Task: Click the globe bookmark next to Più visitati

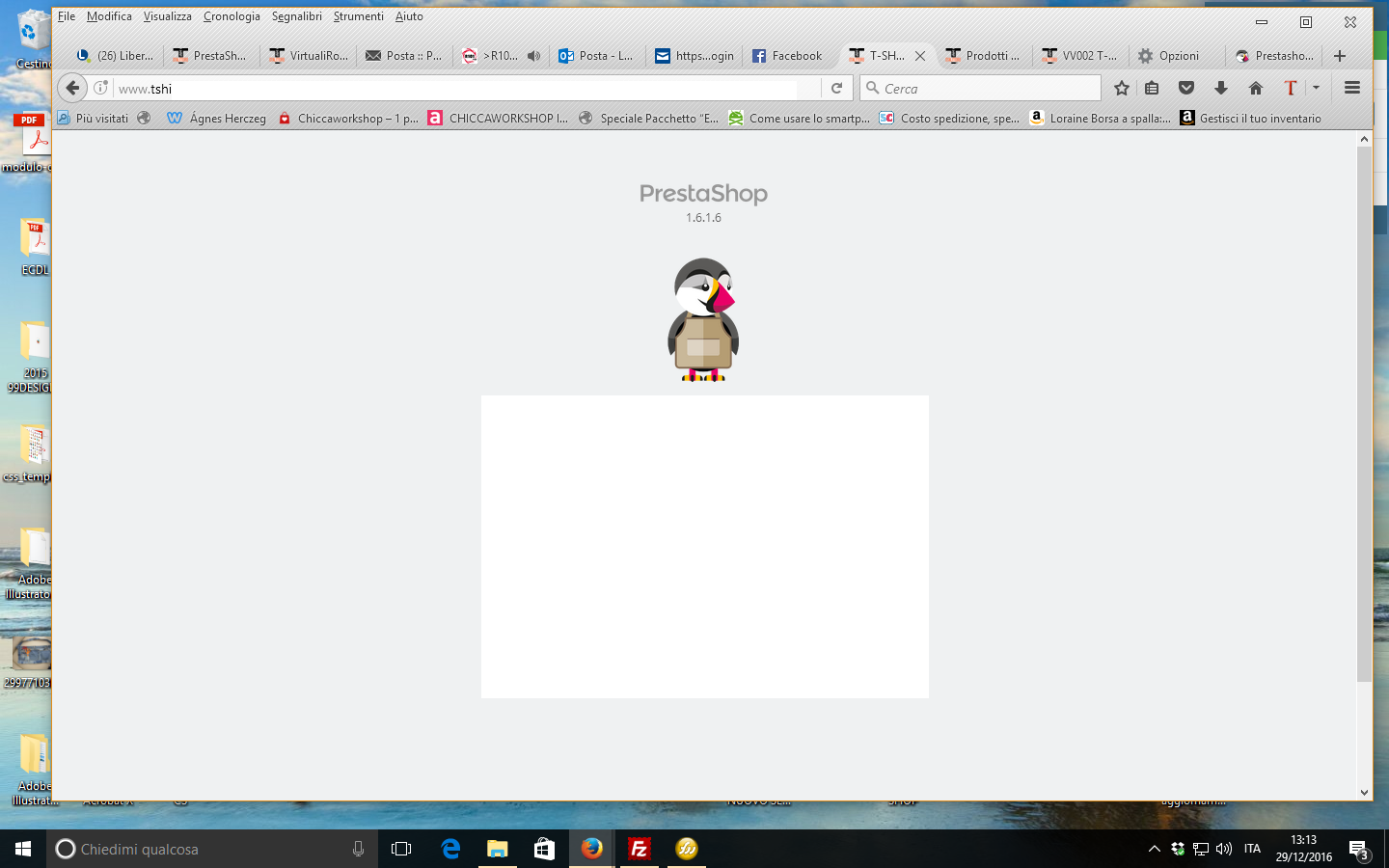Action: coord(144,118)
